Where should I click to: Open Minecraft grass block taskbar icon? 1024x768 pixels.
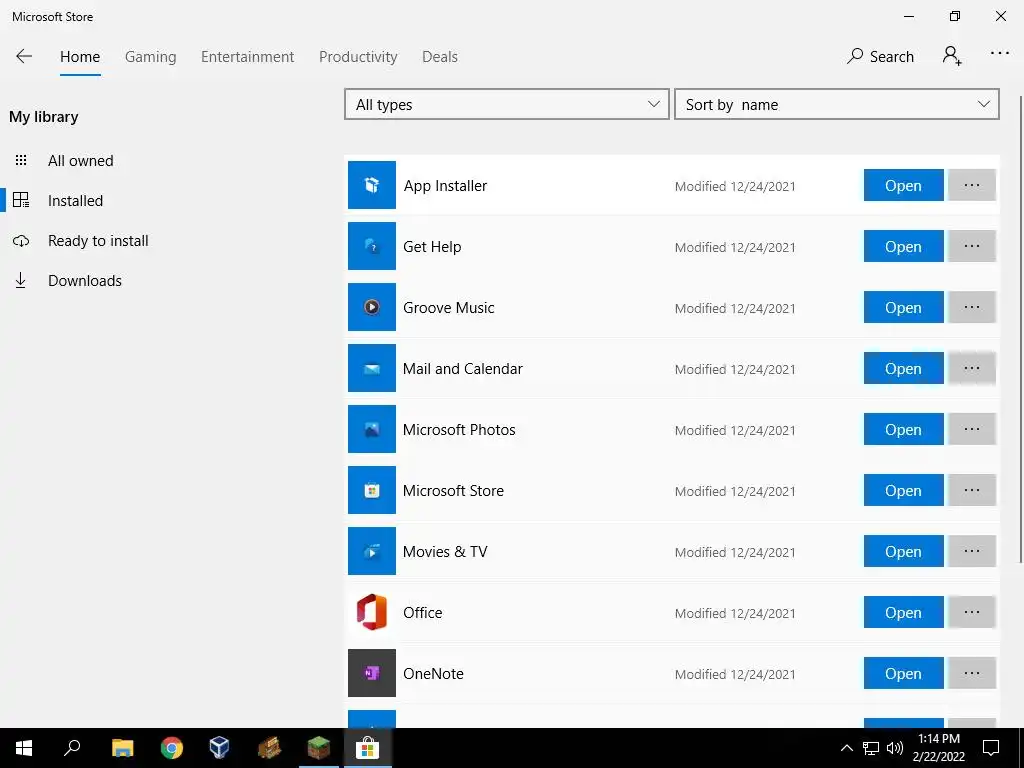[x=319, y=748]
